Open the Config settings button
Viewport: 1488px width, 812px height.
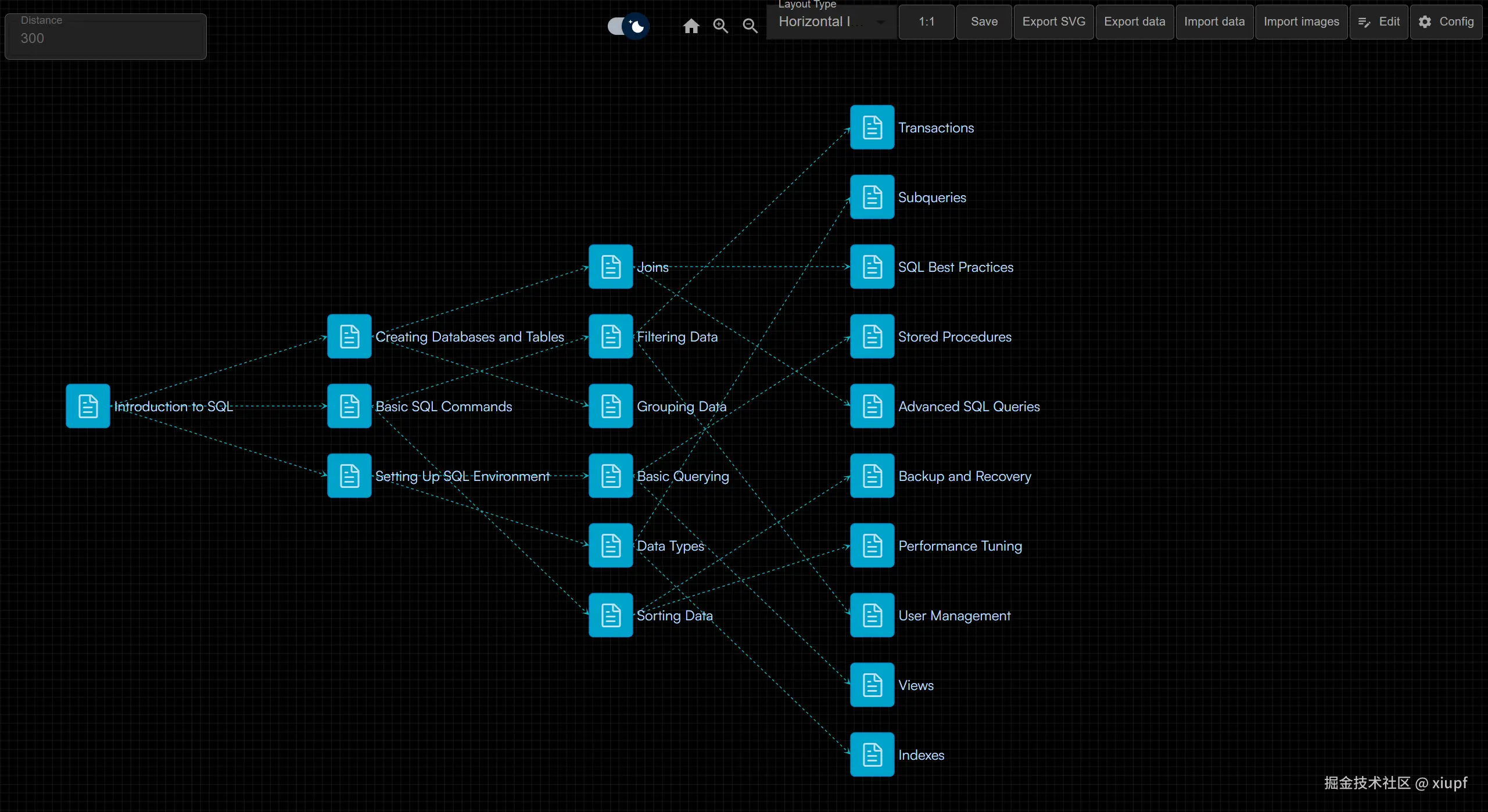click(x=1446, y=22)
